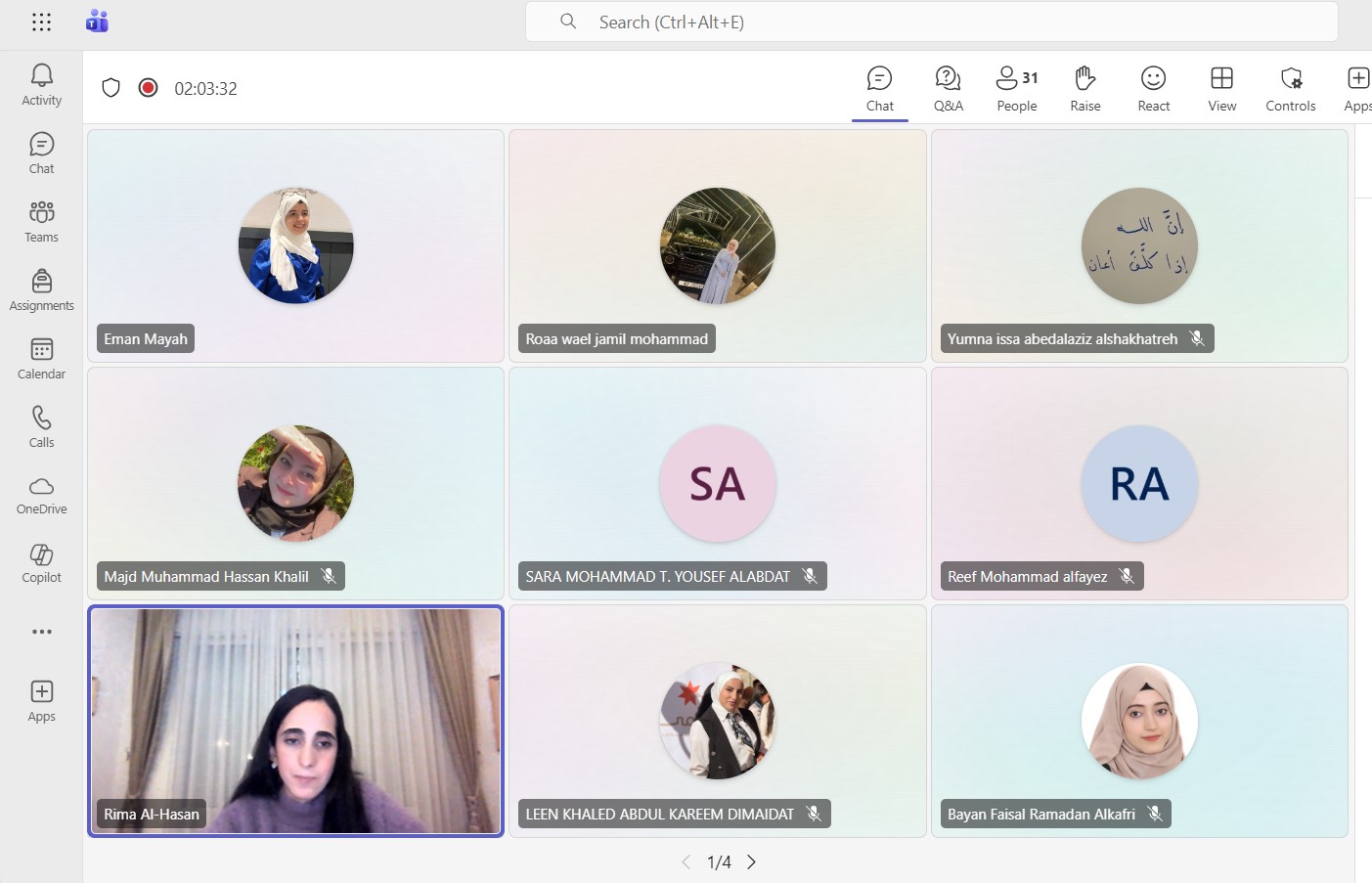The image size is (1372, 883).
Task: Show the People participants panel
Action: [x=1016, y=88]
